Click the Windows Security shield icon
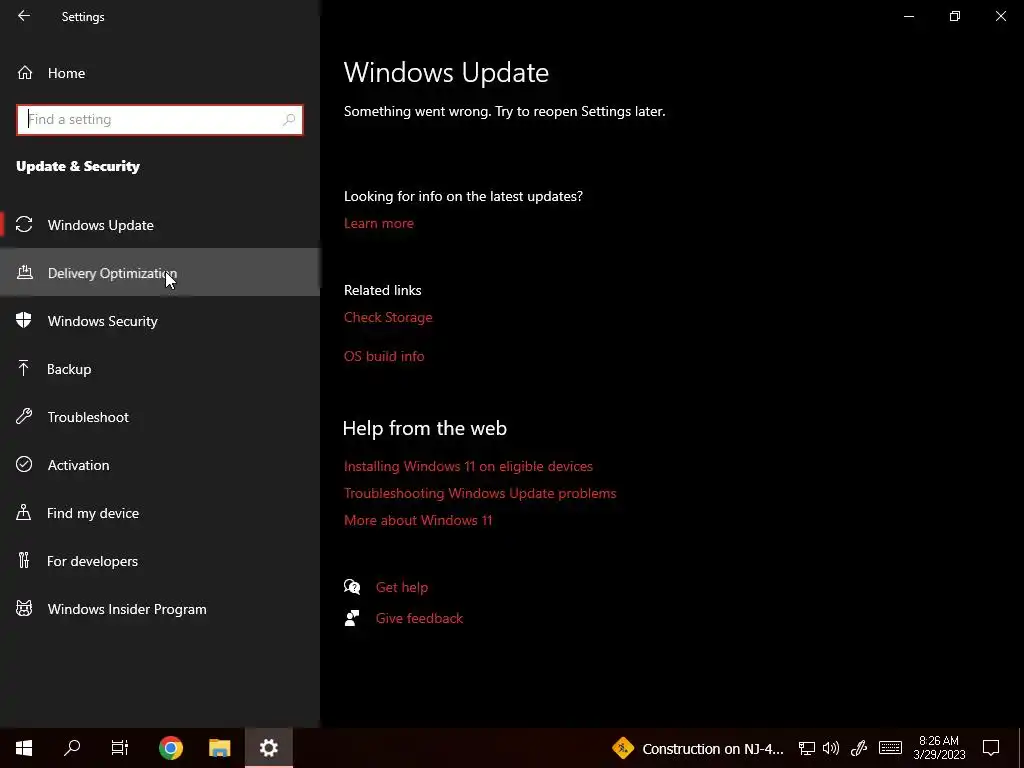The width and height of the screenshot is (1024, 768). coord(24,320)
